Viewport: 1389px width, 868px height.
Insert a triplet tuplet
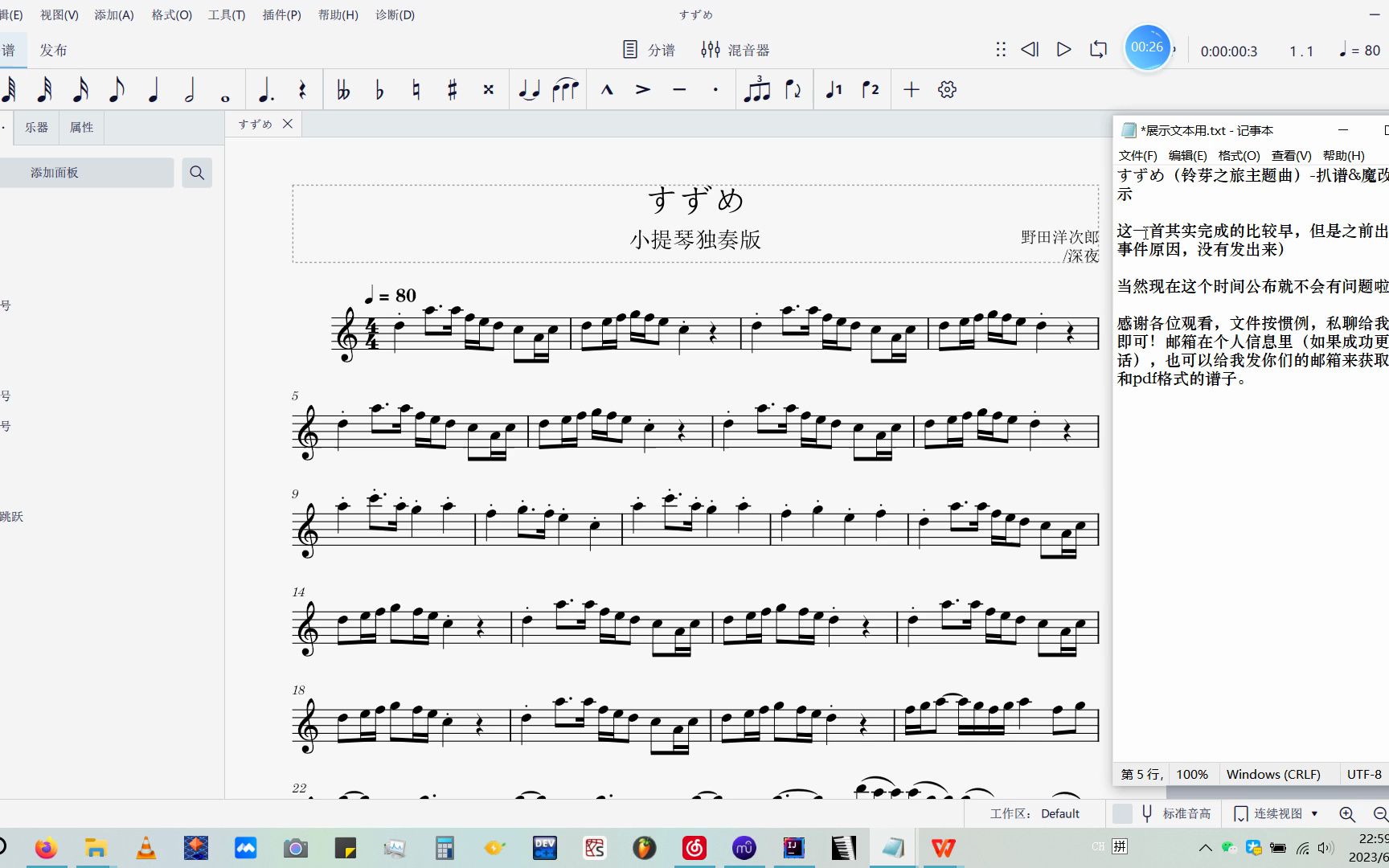tap(756, 89)
